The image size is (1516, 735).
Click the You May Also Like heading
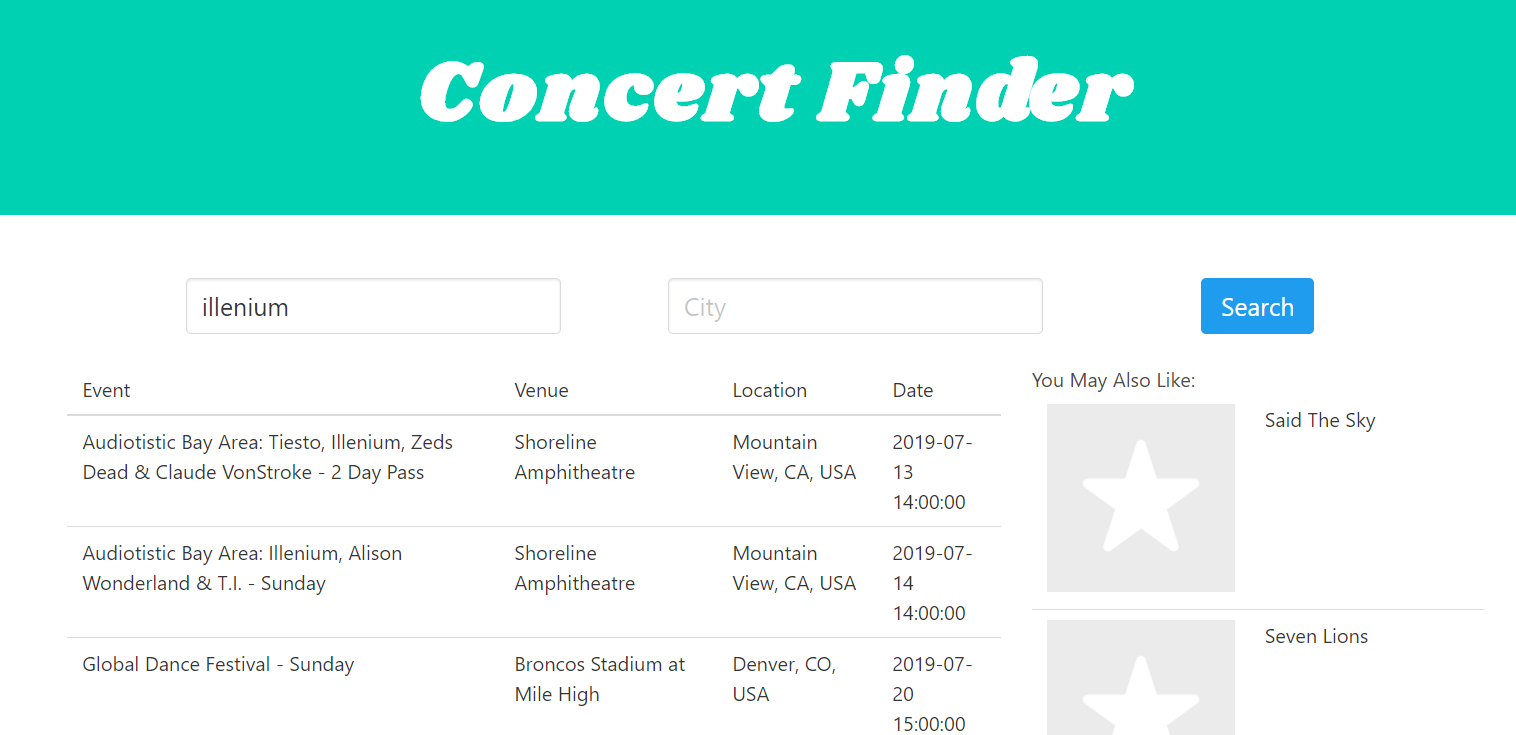(x=1113, y=380)
